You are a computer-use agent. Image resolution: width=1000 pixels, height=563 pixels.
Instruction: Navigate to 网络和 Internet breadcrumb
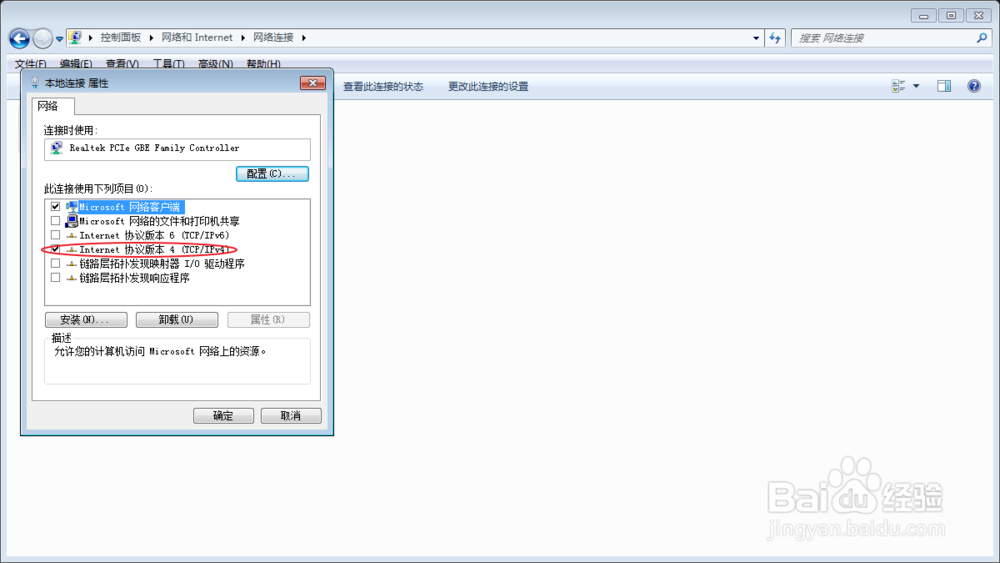pyautogui.click(x=197, y=38)
